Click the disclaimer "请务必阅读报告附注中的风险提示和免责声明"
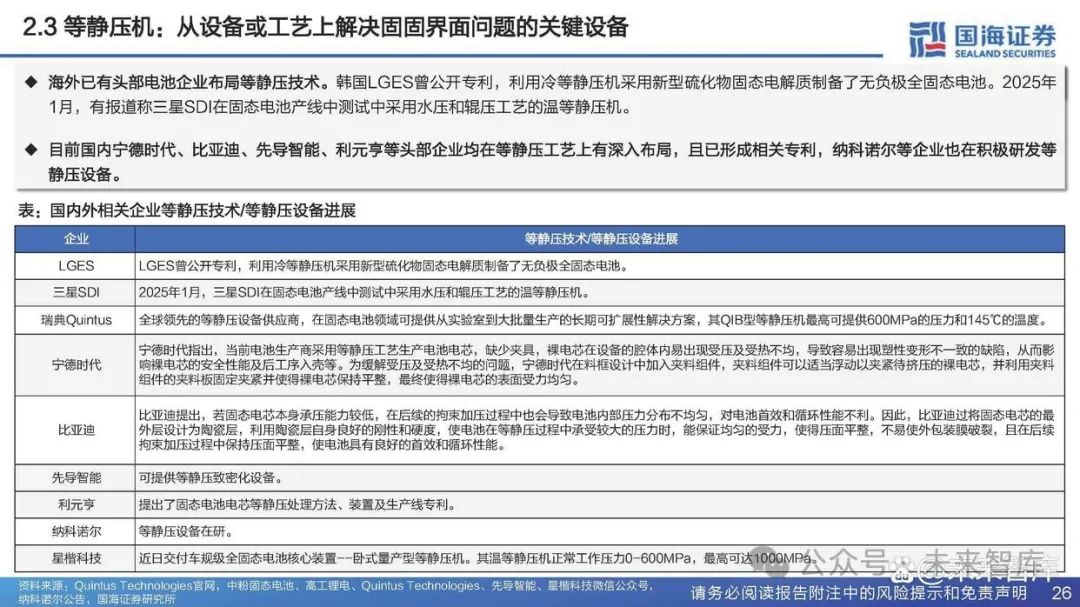The width and height of the screenshot is (1080, 607). tap(859, 593)
